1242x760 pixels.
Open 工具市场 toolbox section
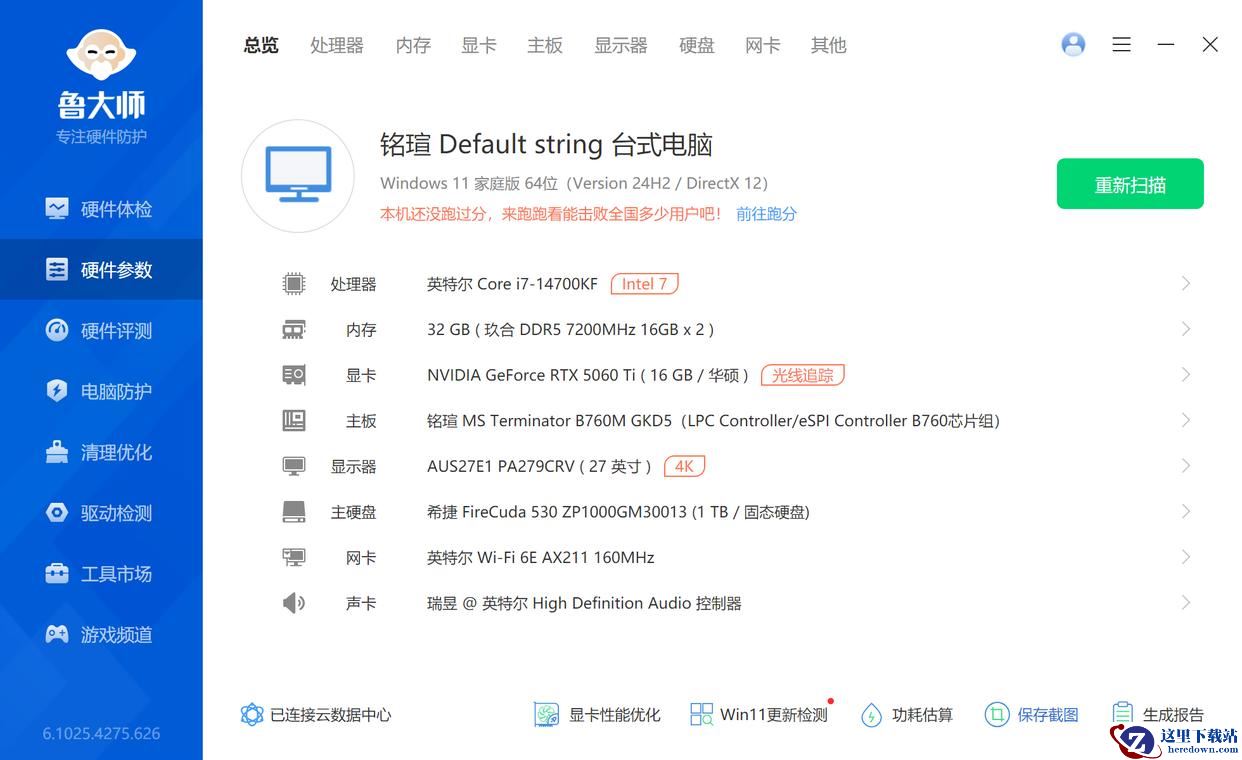(x=100, y=574)
